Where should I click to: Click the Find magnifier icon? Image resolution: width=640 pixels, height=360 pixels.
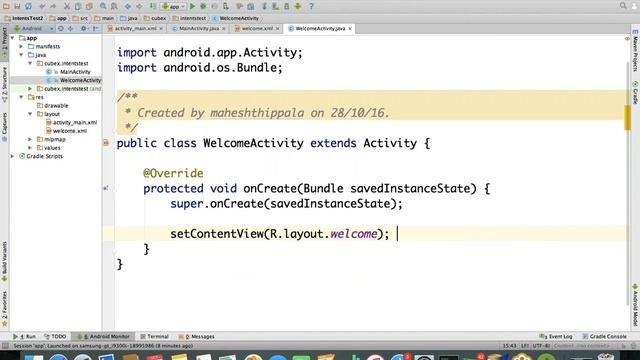tap(103, 6)
